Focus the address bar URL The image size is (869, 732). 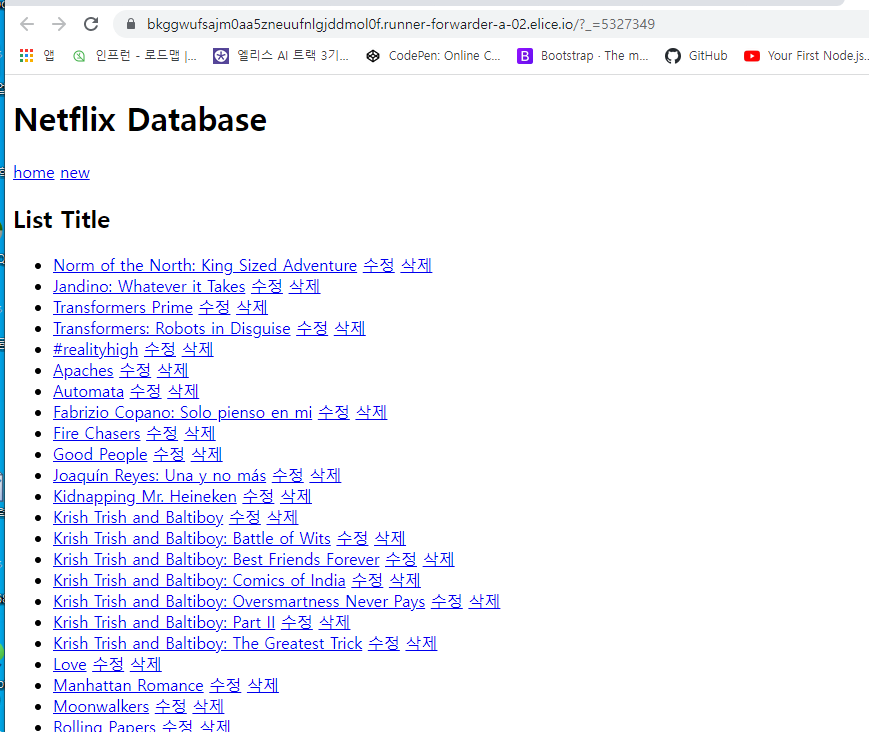[401, 24]
